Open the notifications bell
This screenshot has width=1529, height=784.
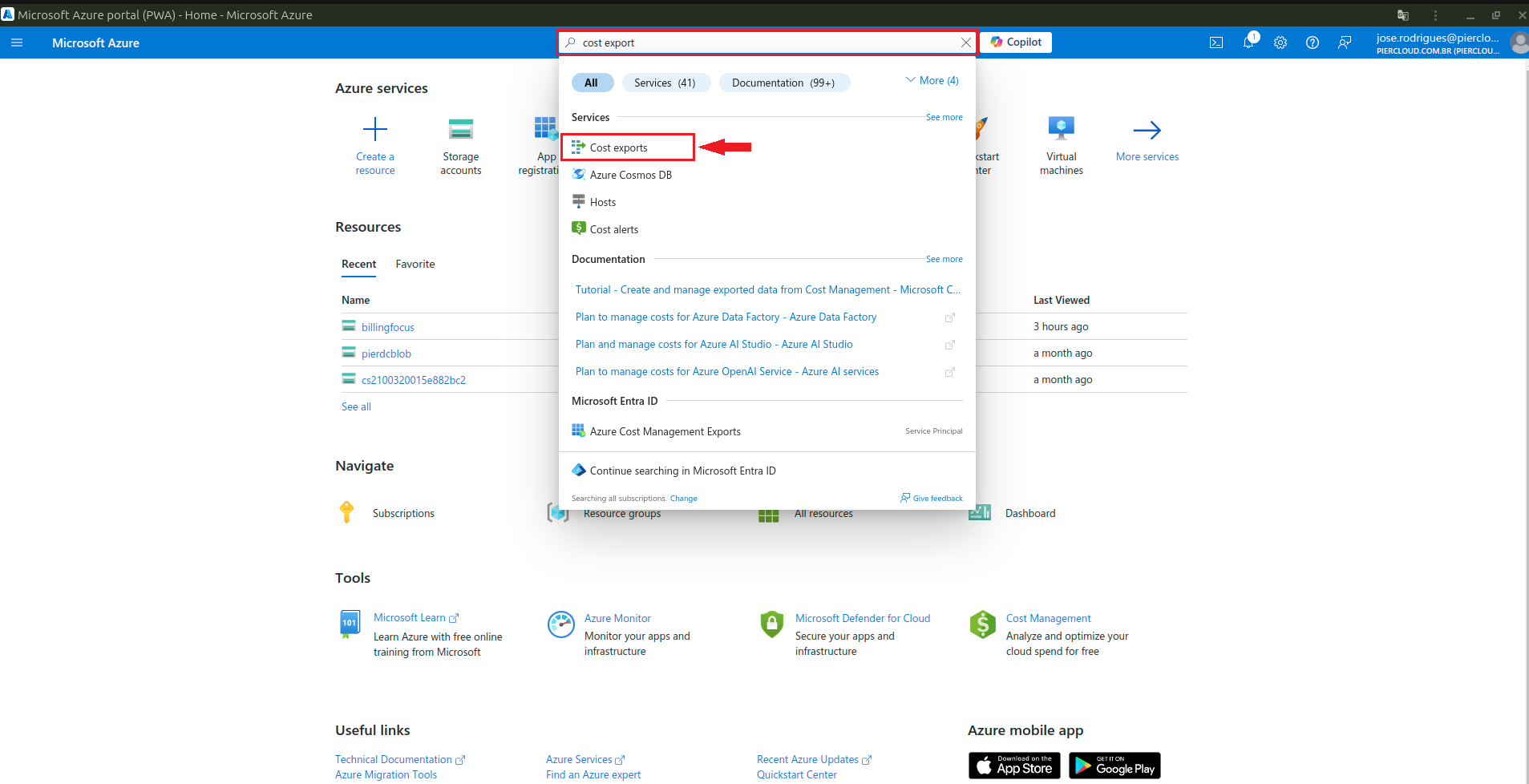pos(1248,42)
